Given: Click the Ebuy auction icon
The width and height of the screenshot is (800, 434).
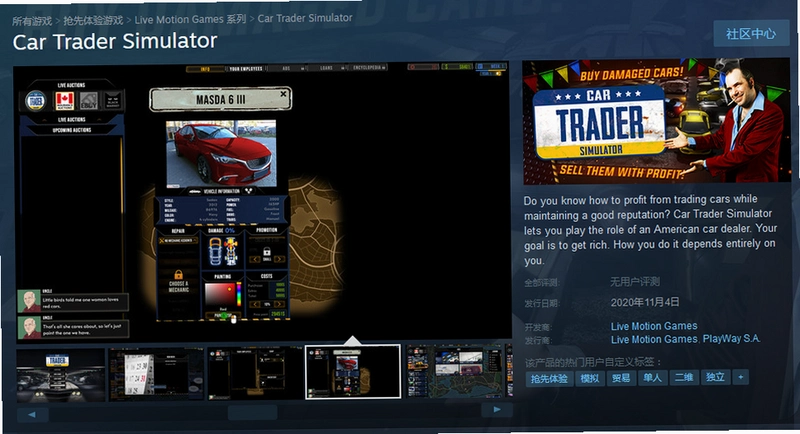Looking at the screenshot, I should click(x=88, y=101).
